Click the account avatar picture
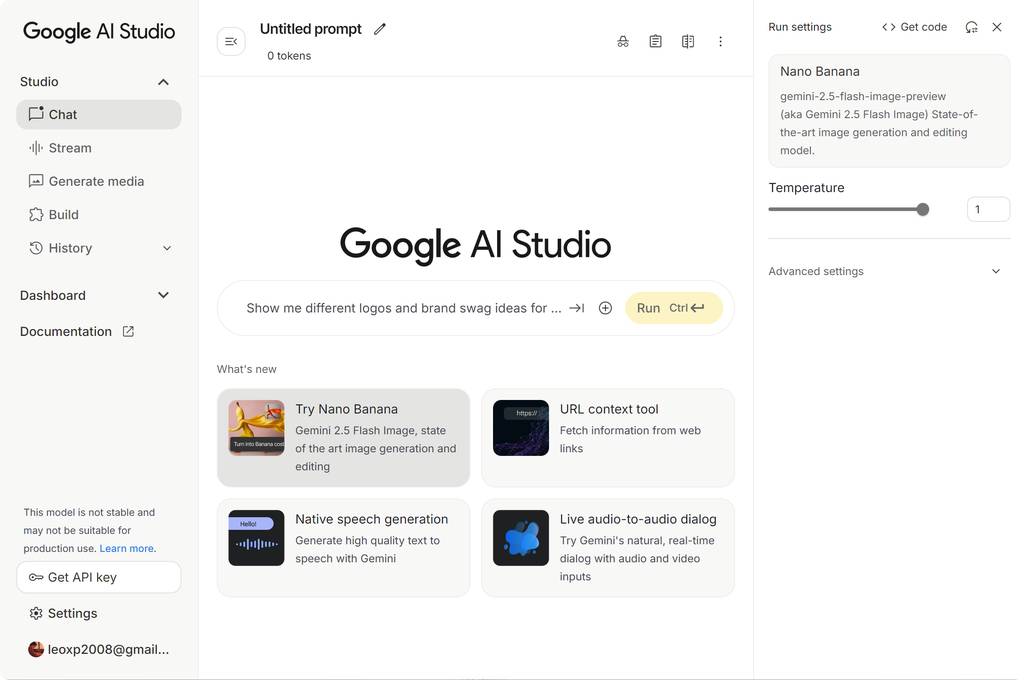1024x680 pixels. coord(36,649)
